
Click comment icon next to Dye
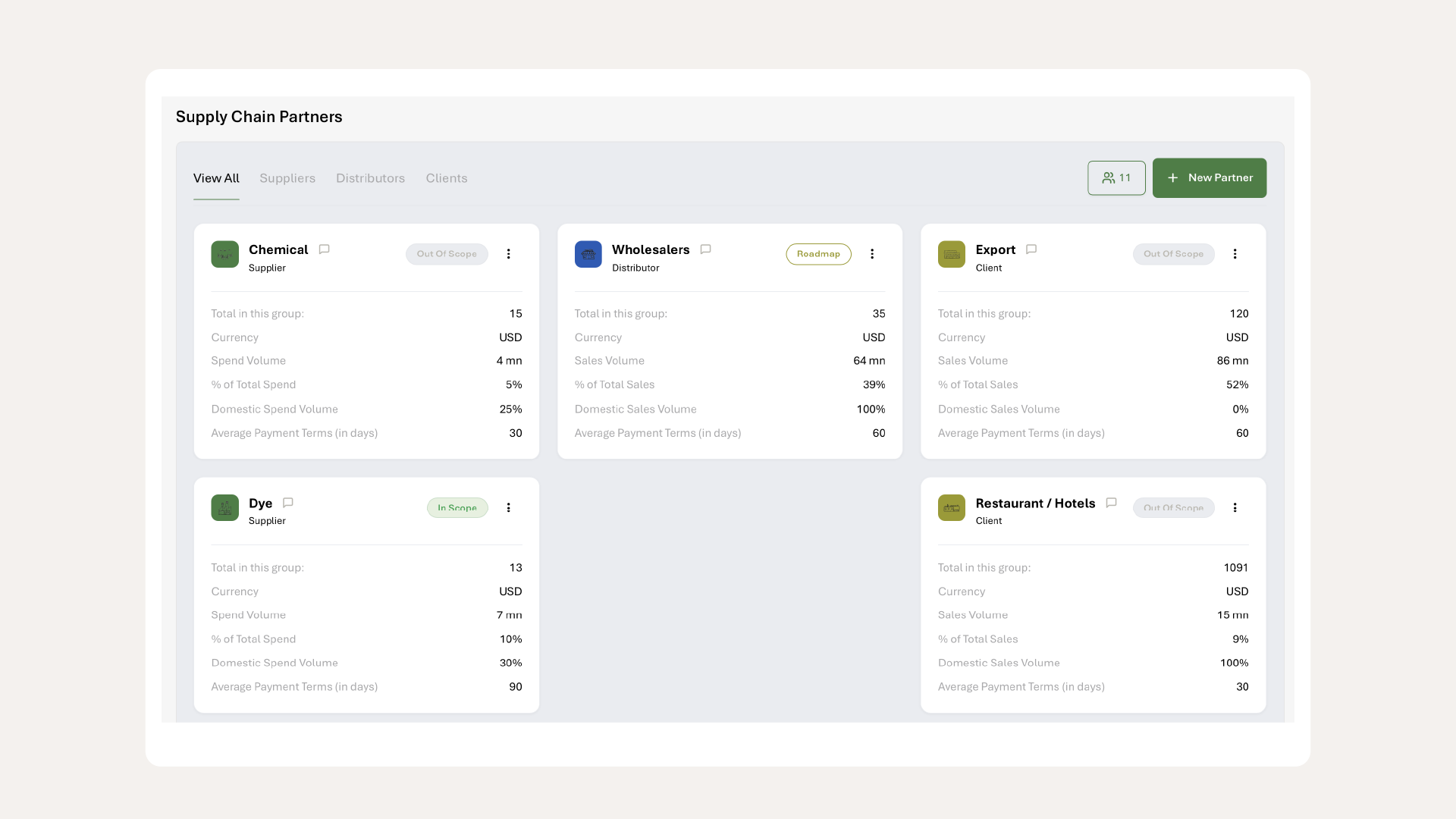point(287,503)
